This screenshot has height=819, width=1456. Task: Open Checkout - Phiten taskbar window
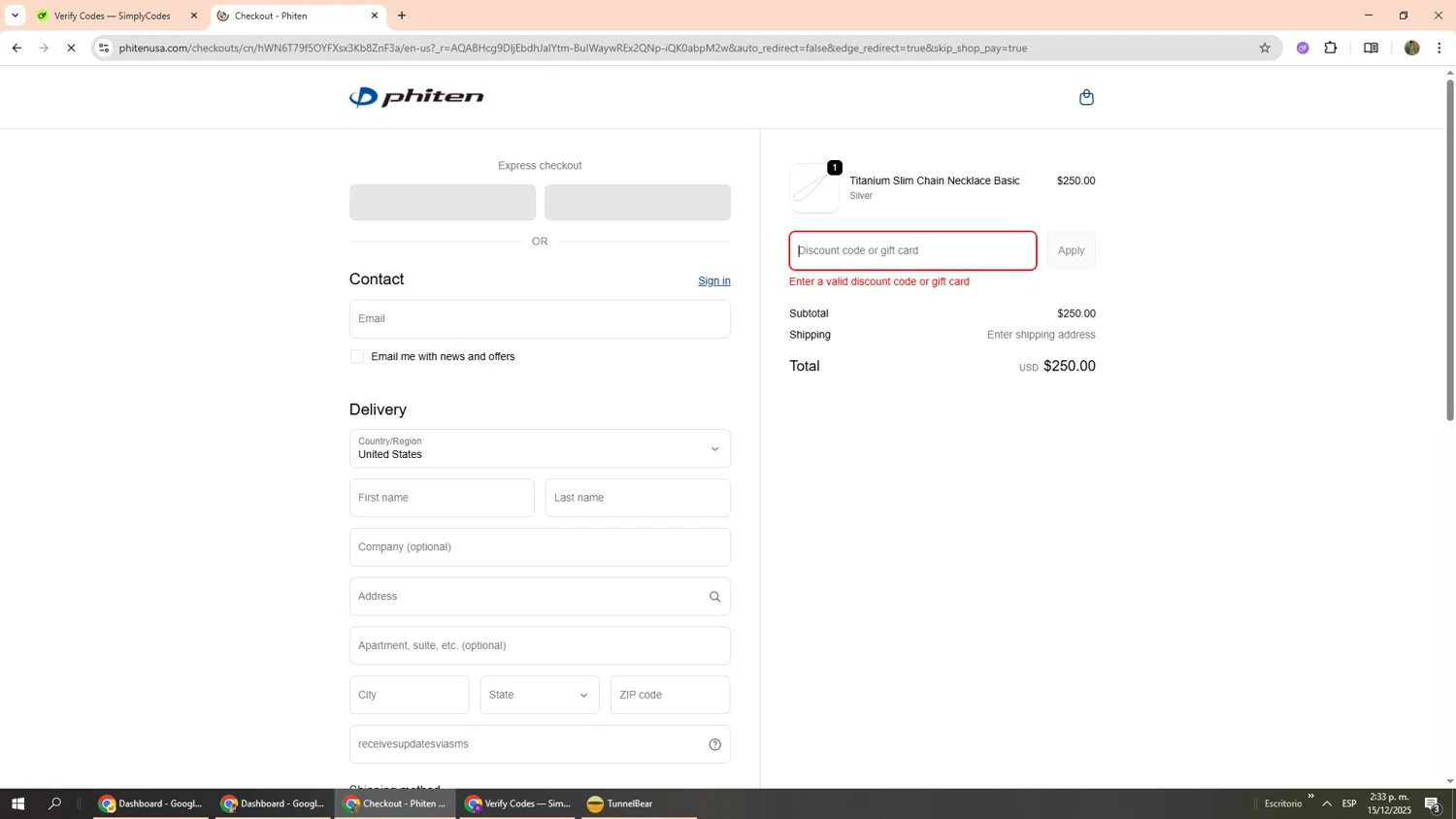tap(395, 803)
